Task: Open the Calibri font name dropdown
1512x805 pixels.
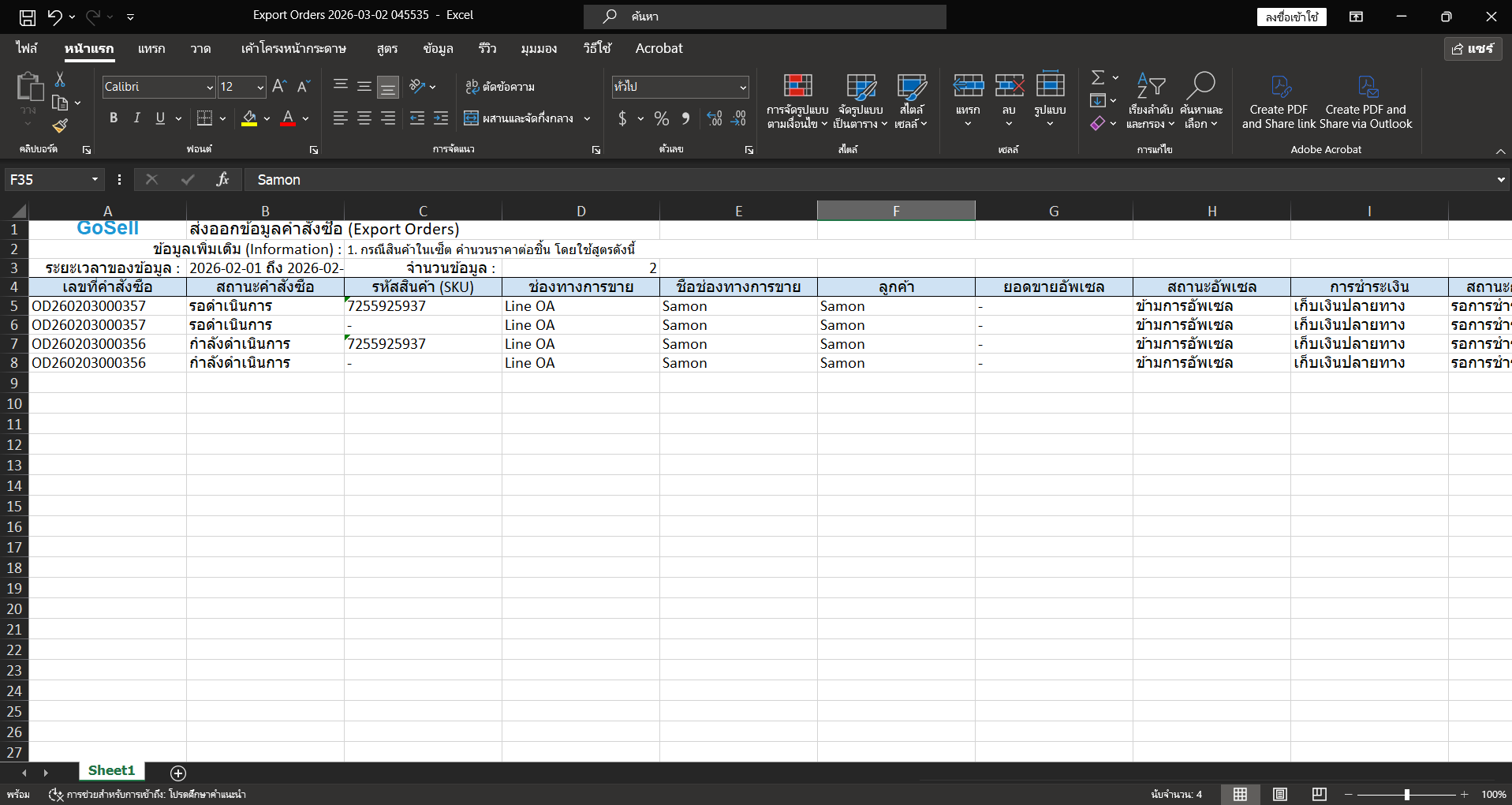Action: 210,87
